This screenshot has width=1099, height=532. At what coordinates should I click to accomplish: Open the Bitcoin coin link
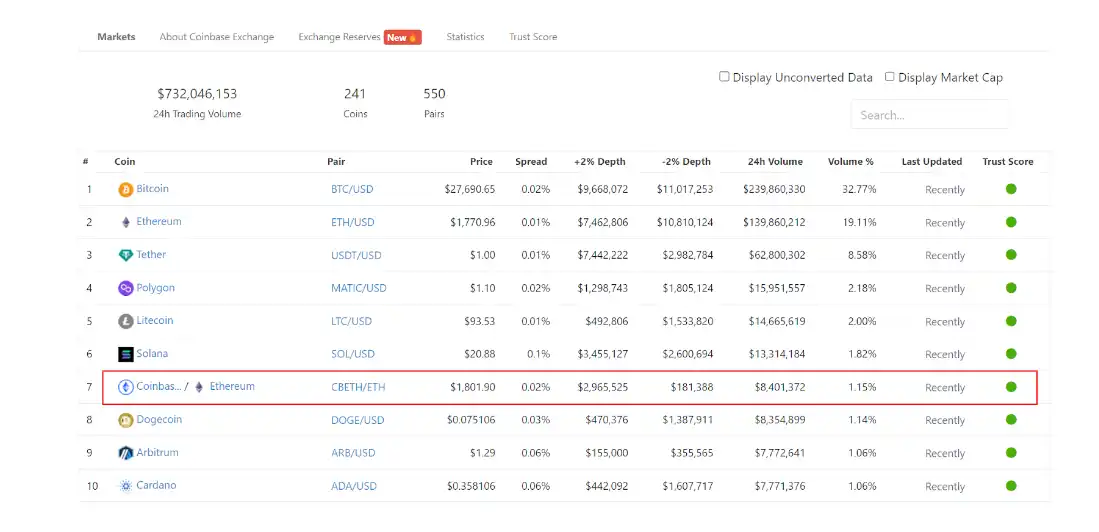tap(152, 189)
